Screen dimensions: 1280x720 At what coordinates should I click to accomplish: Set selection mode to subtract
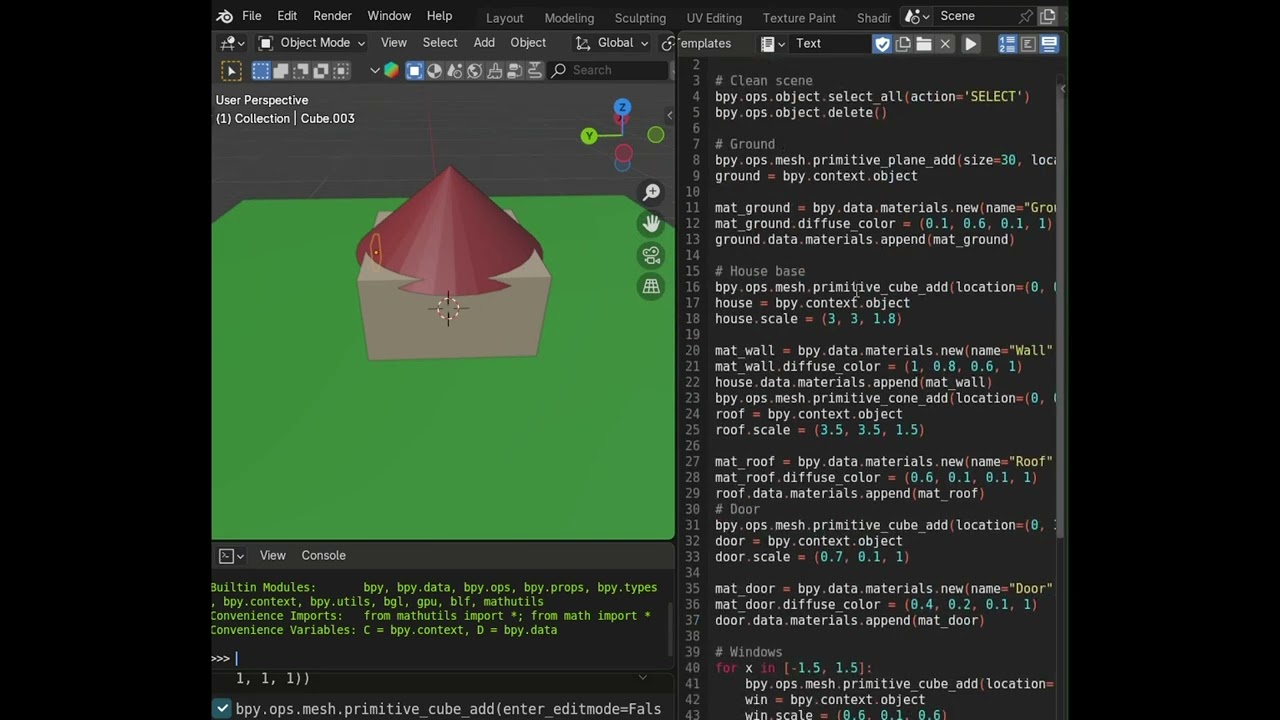click(301, 70)
